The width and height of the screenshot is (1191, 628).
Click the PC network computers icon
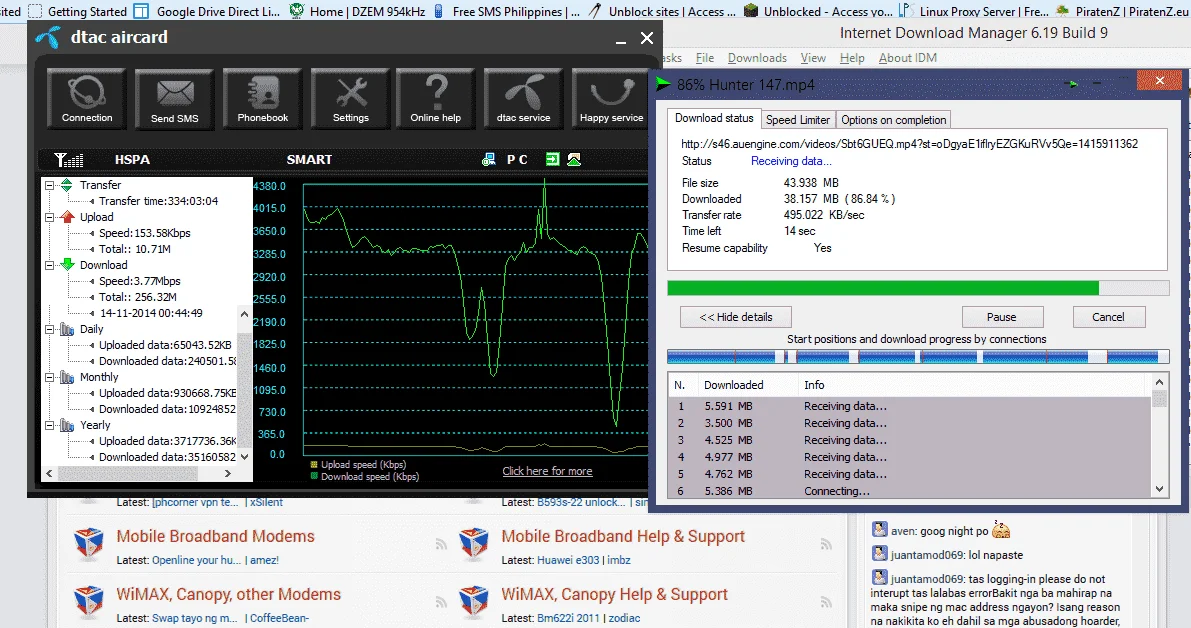[489, 159]
